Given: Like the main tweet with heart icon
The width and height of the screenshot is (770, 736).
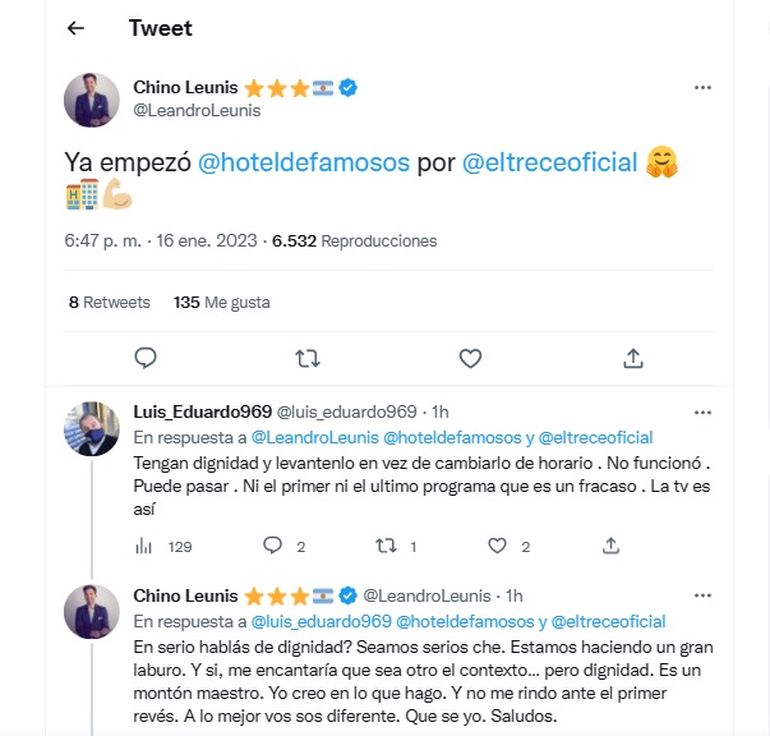Looking at the screenshot, I should click(470, 358).
